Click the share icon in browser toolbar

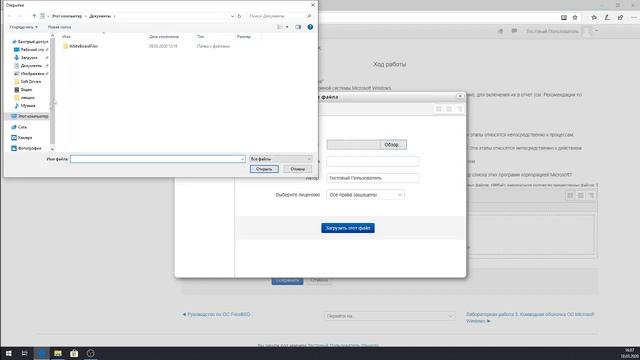[x=620, y=18]
